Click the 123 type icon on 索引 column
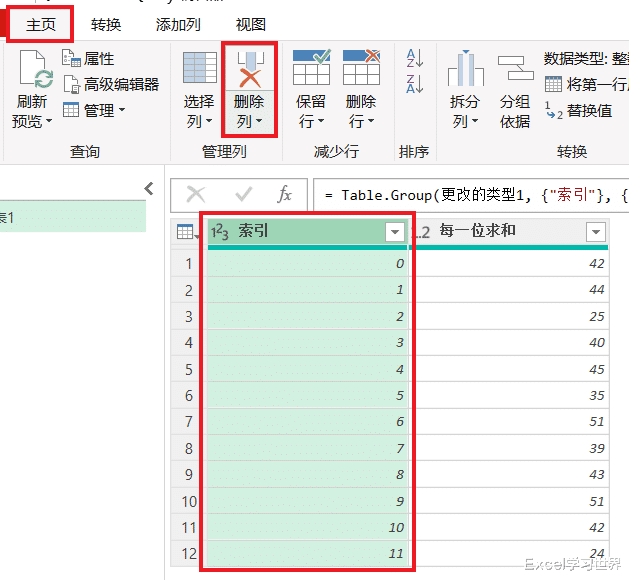Screen dimensions: 629x580 (219, 232)
